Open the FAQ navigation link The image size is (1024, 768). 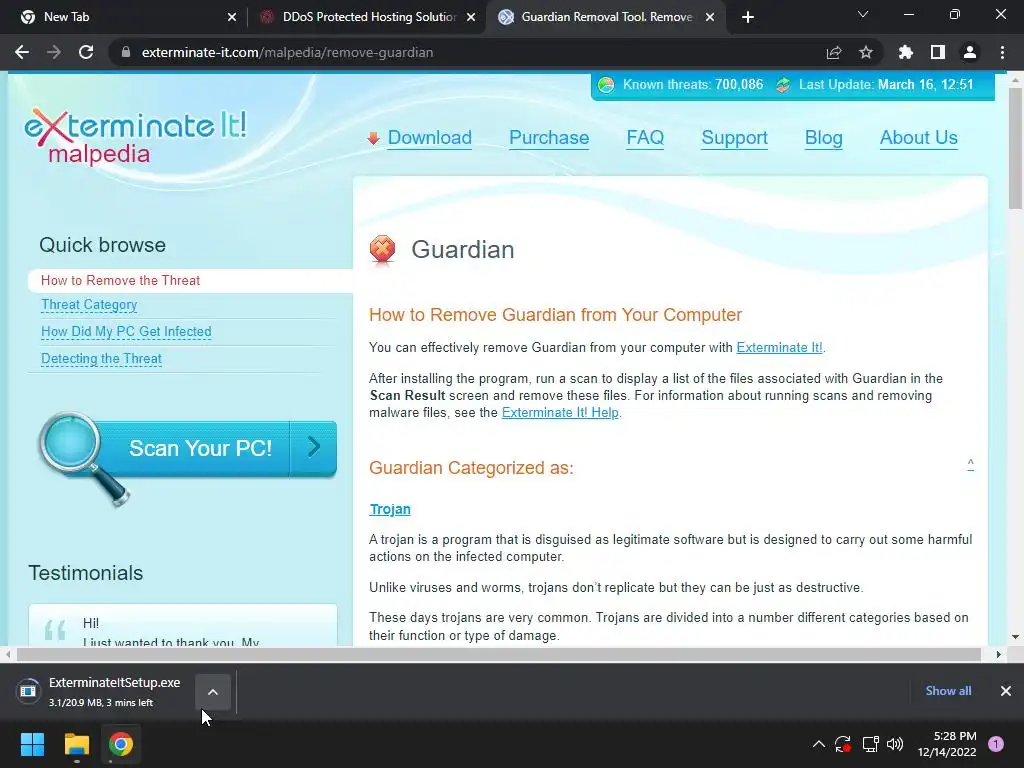tap(645, 138)
